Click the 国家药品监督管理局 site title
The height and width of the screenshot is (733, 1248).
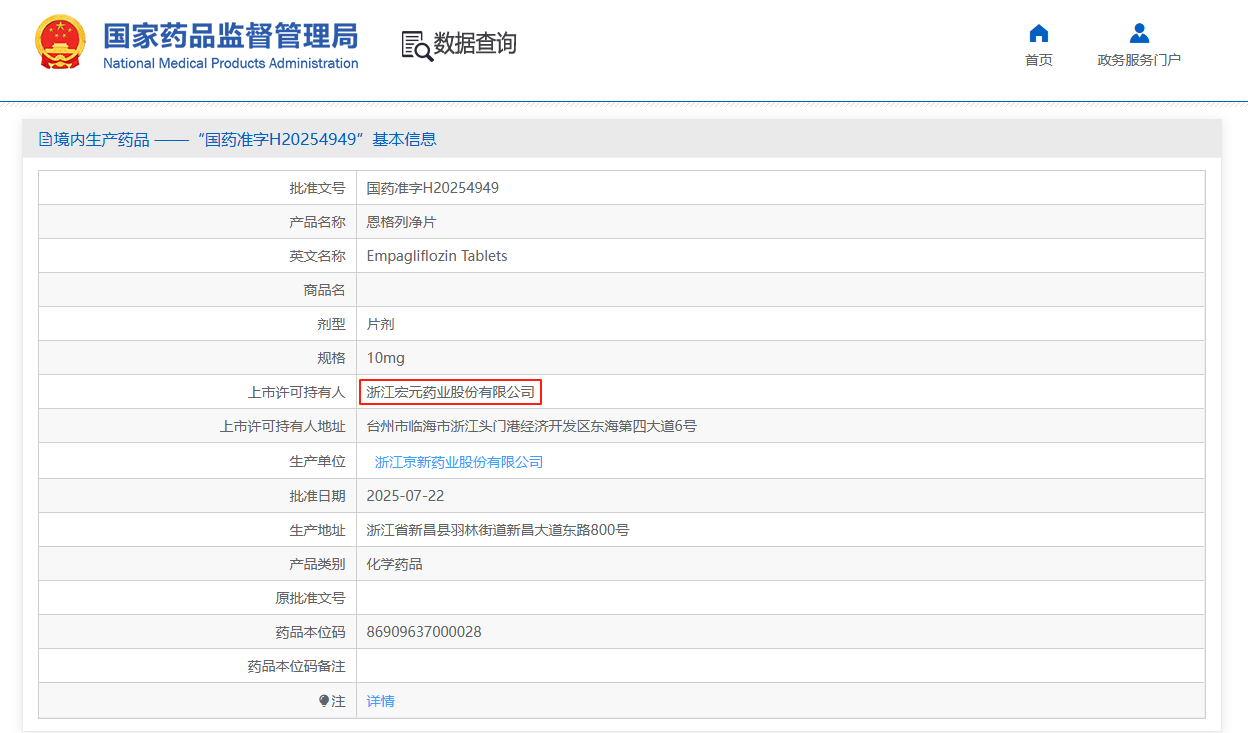coord(231,37)
